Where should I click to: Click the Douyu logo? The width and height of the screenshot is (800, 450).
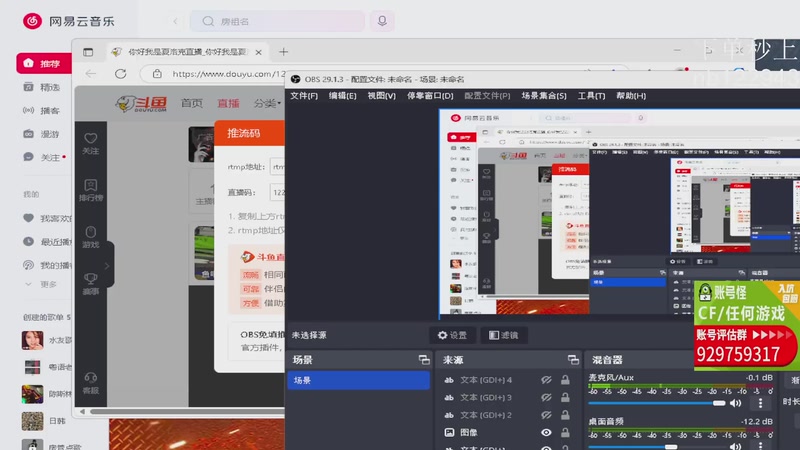pos(141,103)
